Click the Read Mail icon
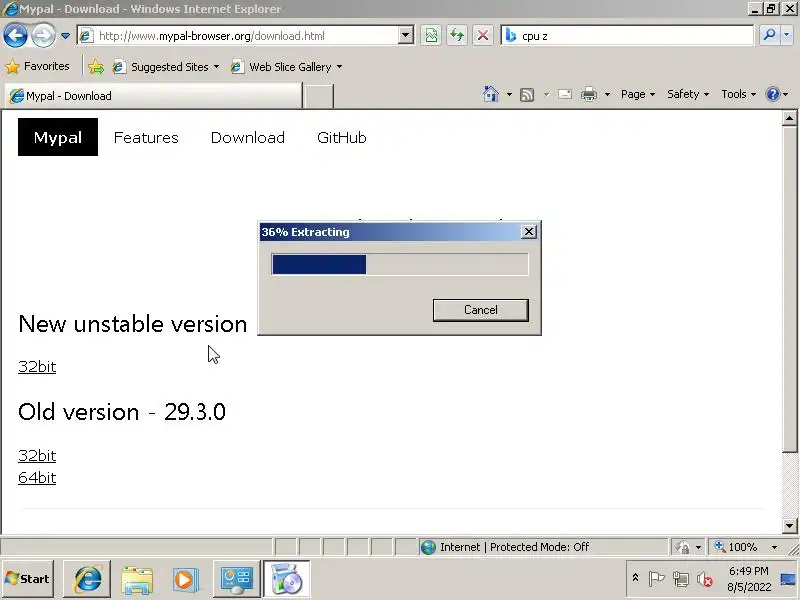The image size is (800, 600). pyautogui.click(x=565, y=94)
